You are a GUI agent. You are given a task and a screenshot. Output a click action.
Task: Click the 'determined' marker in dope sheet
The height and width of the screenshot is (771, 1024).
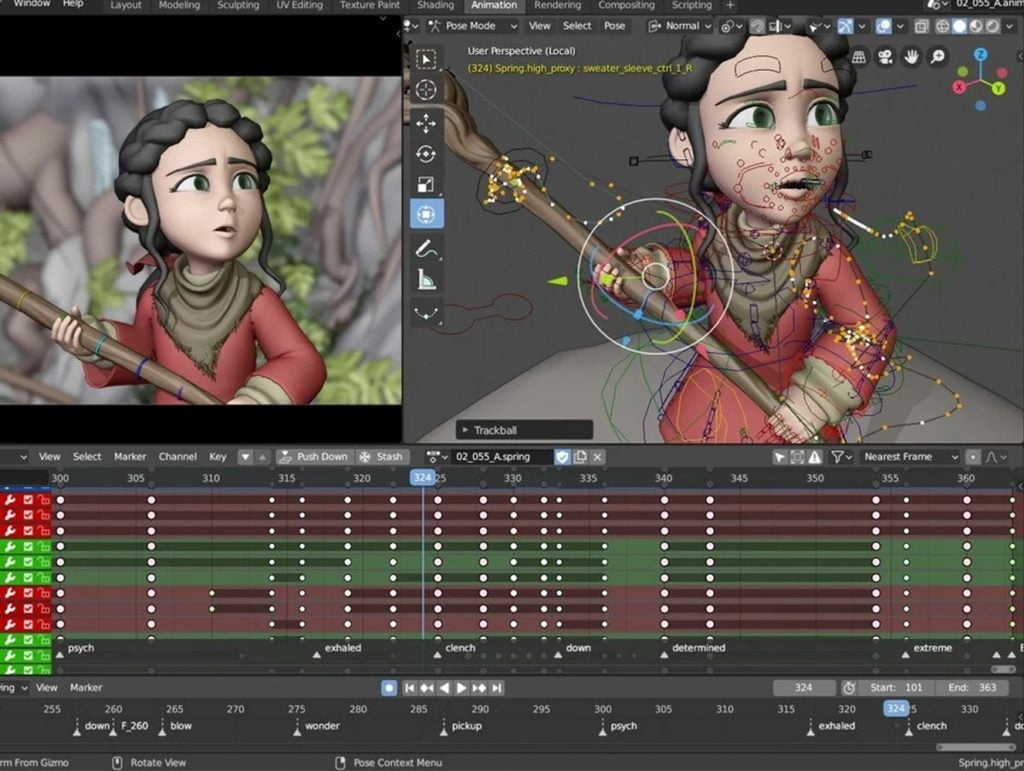coord(698,648)
